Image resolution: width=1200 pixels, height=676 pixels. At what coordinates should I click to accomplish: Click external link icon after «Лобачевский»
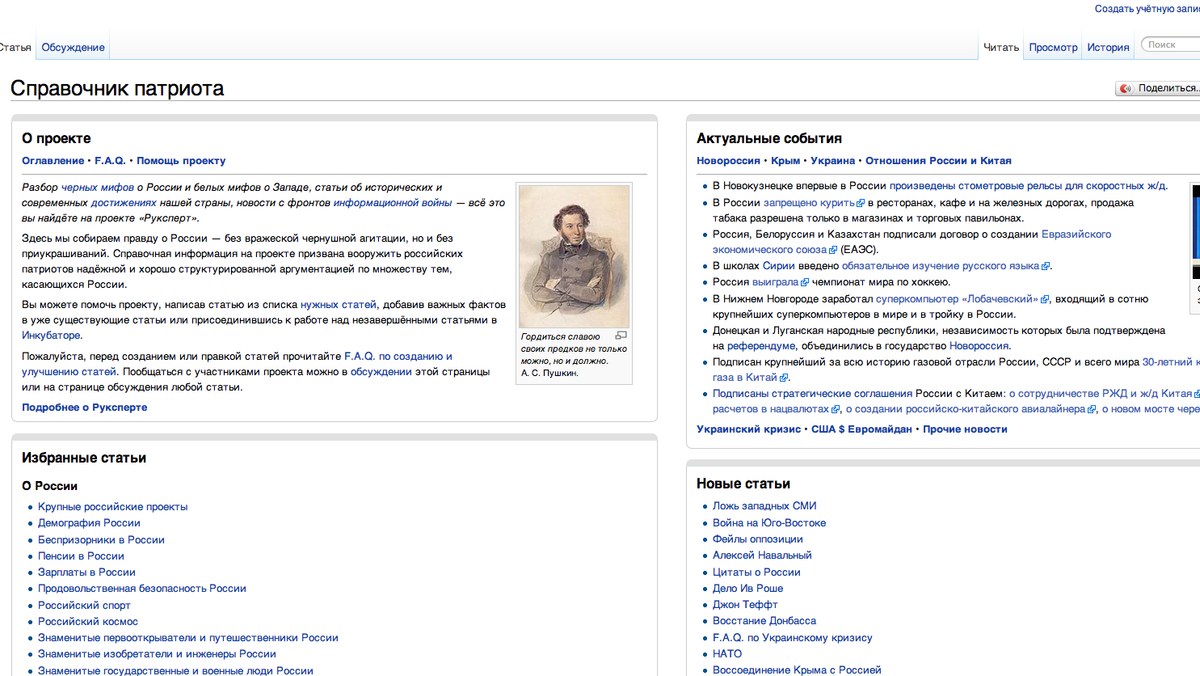(x=1045, y=299)
